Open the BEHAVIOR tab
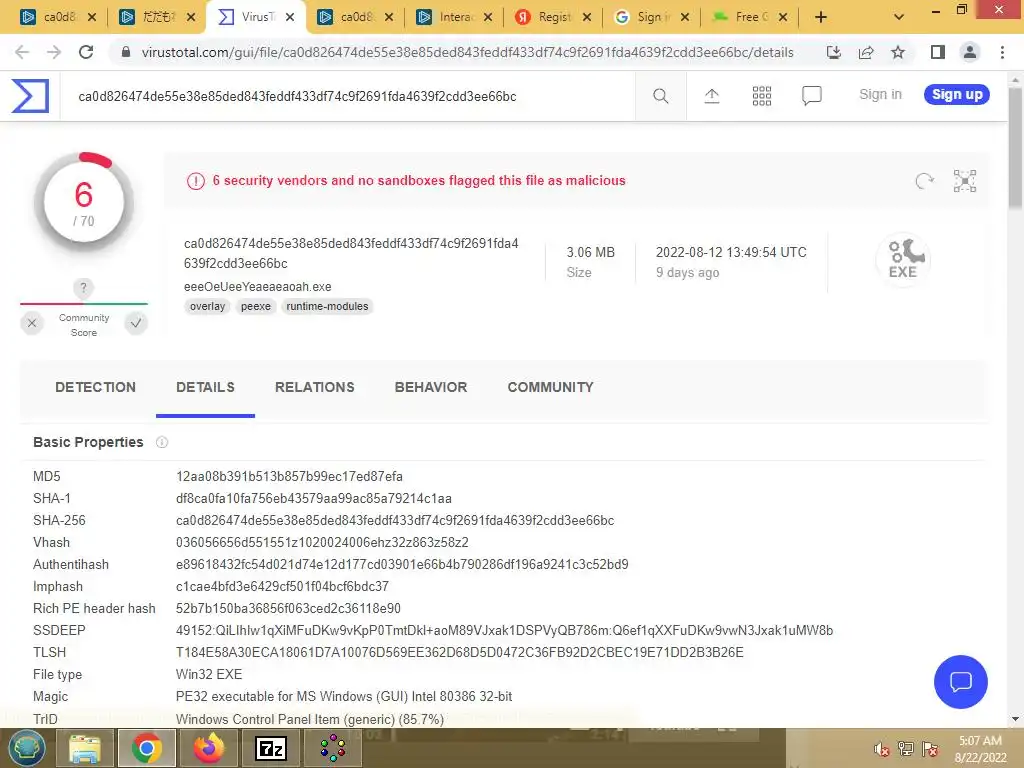Image resolution: width=1024 pixels, height=768 pixels. pos(431,387)
